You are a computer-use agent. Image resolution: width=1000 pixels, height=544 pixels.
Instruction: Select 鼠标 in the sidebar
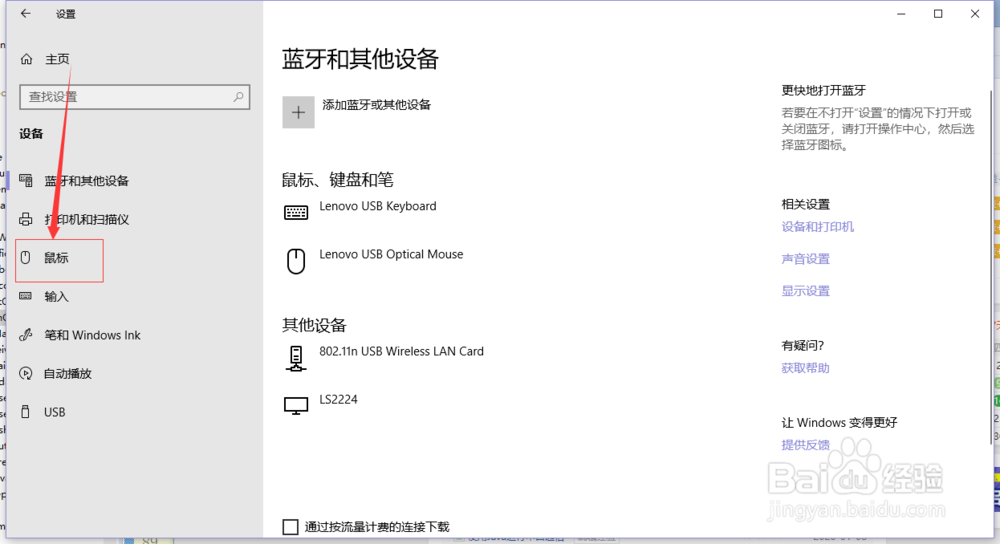coord(56,258)
